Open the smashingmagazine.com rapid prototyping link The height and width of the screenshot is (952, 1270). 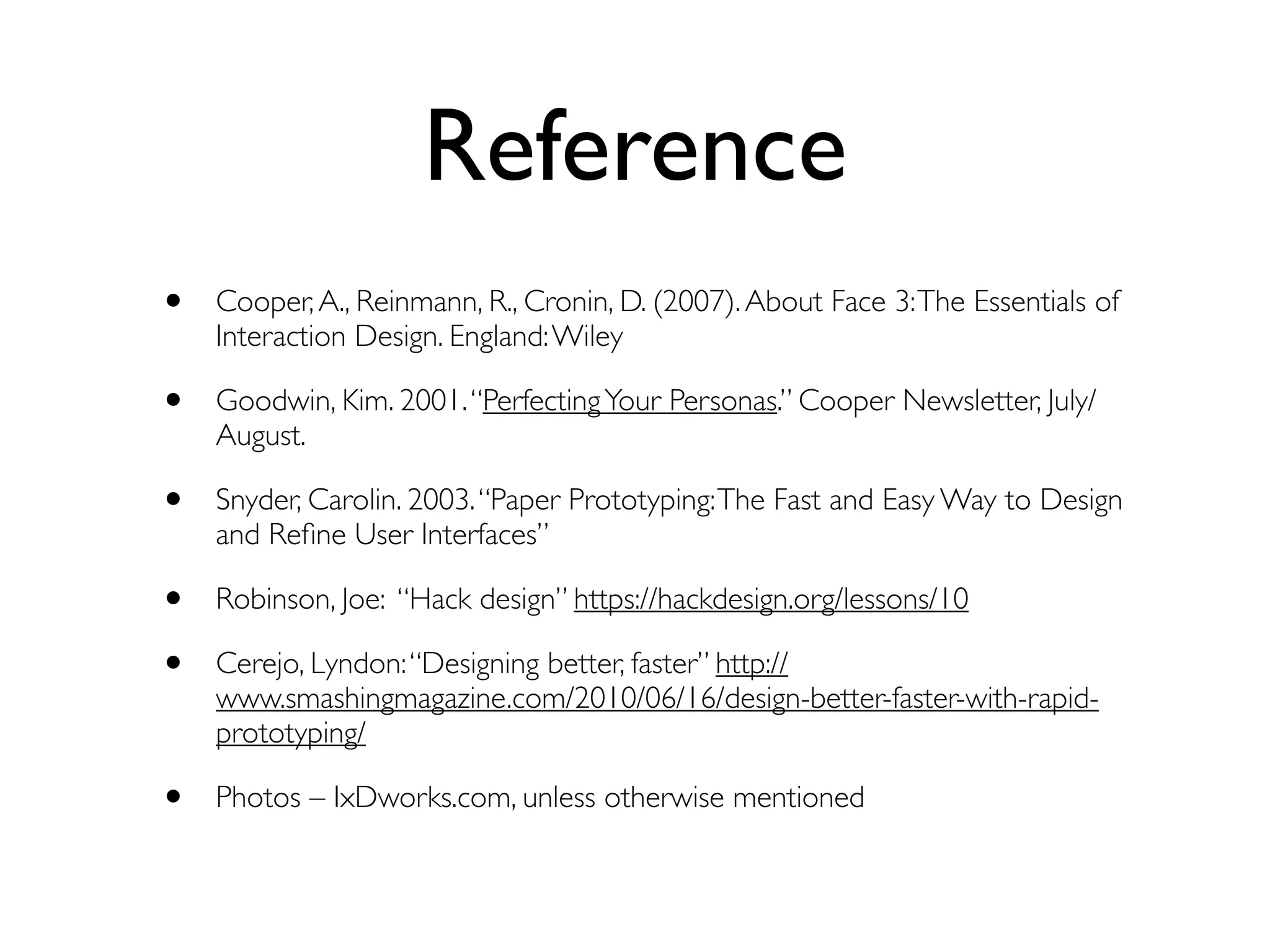[657, 699]
